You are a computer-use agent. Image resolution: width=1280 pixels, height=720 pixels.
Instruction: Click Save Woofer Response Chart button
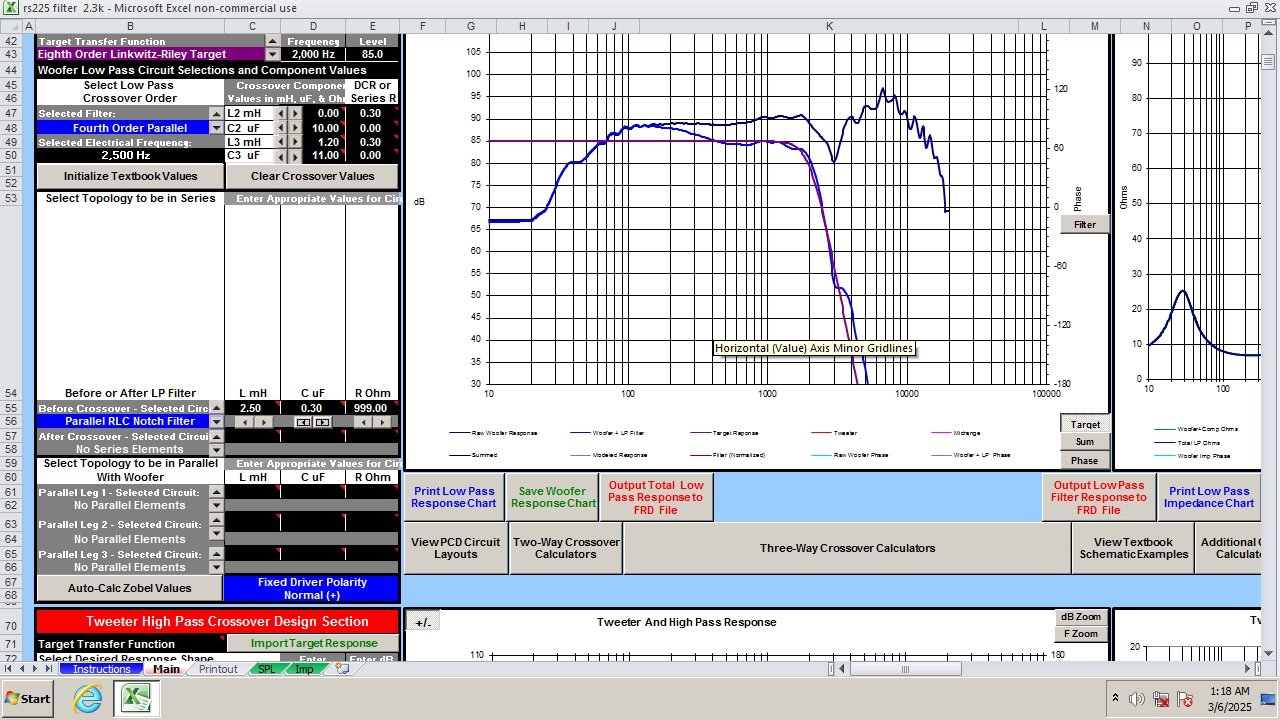tap(553, 497)
